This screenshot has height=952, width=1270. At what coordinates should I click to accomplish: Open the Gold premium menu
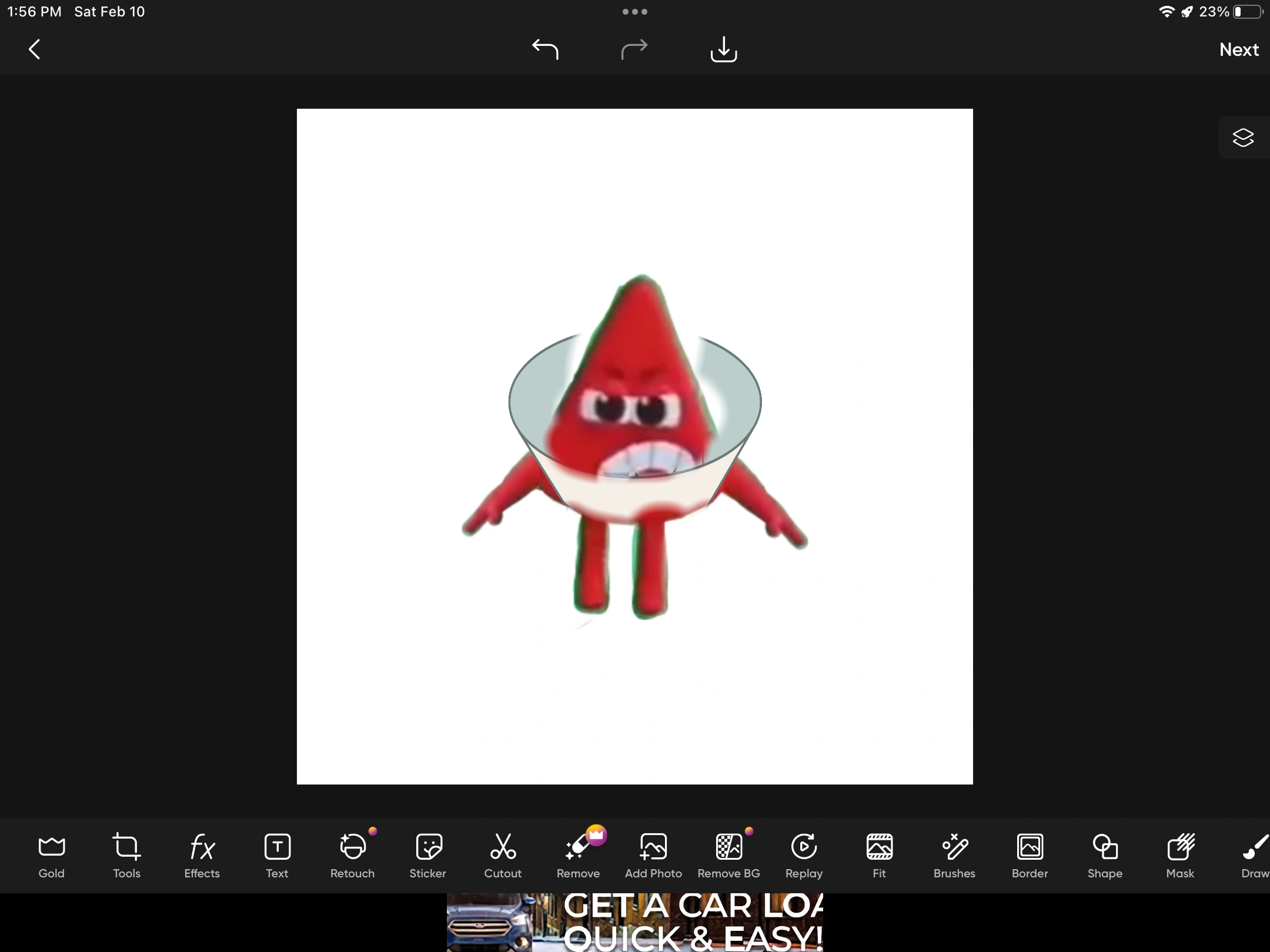[x=51, y=855]
